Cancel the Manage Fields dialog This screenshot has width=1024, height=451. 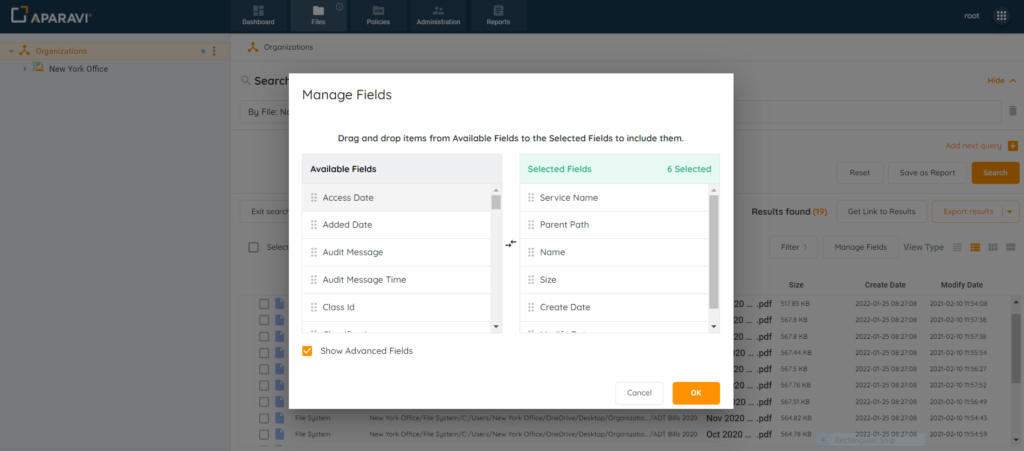[x=639, y=393]
